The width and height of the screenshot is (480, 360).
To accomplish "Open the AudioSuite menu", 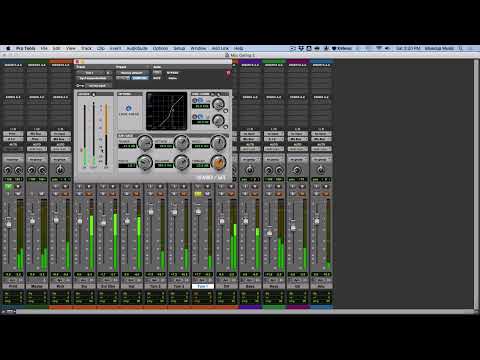I will [x=137, y=48].
